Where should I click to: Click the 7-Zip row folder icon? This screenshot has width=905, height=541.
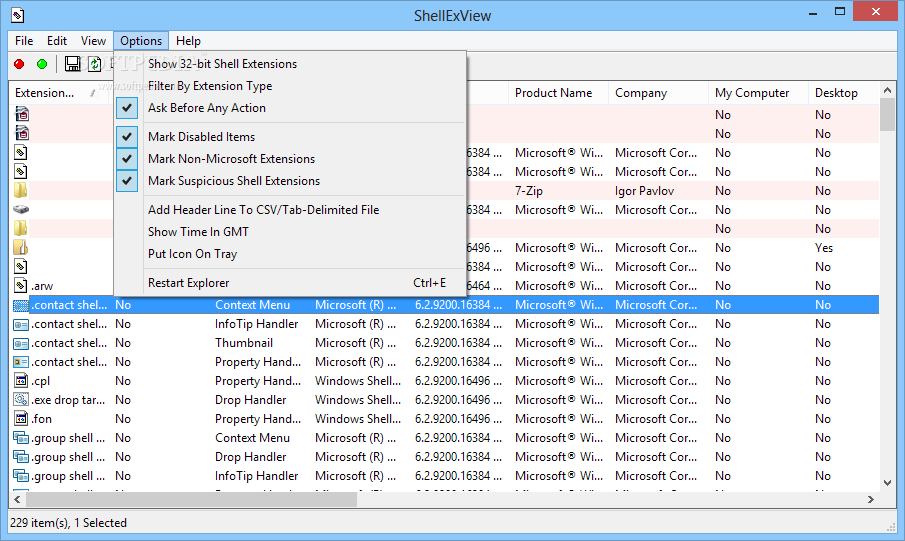point(21,191)
